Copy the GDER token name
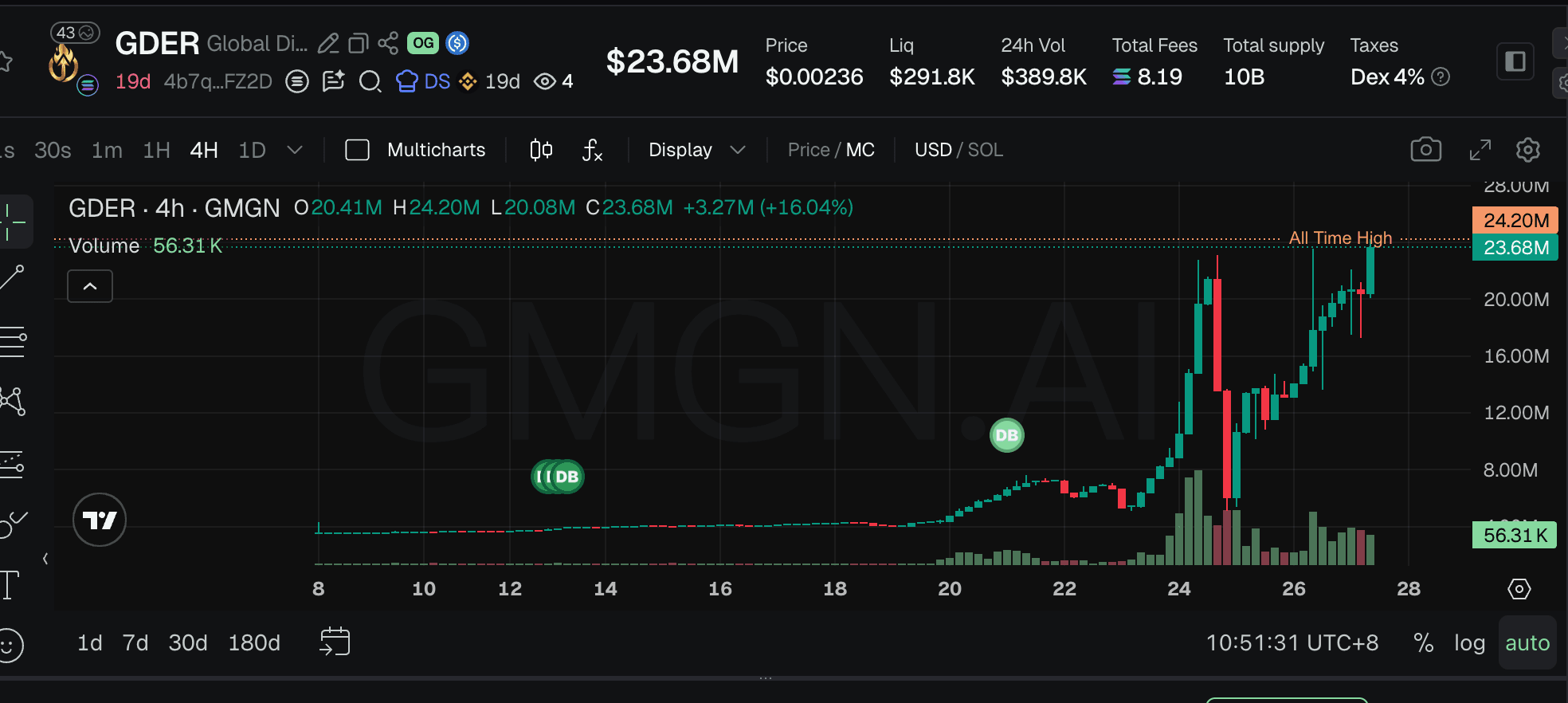1568x703 pixels. [x=359, y=43]
